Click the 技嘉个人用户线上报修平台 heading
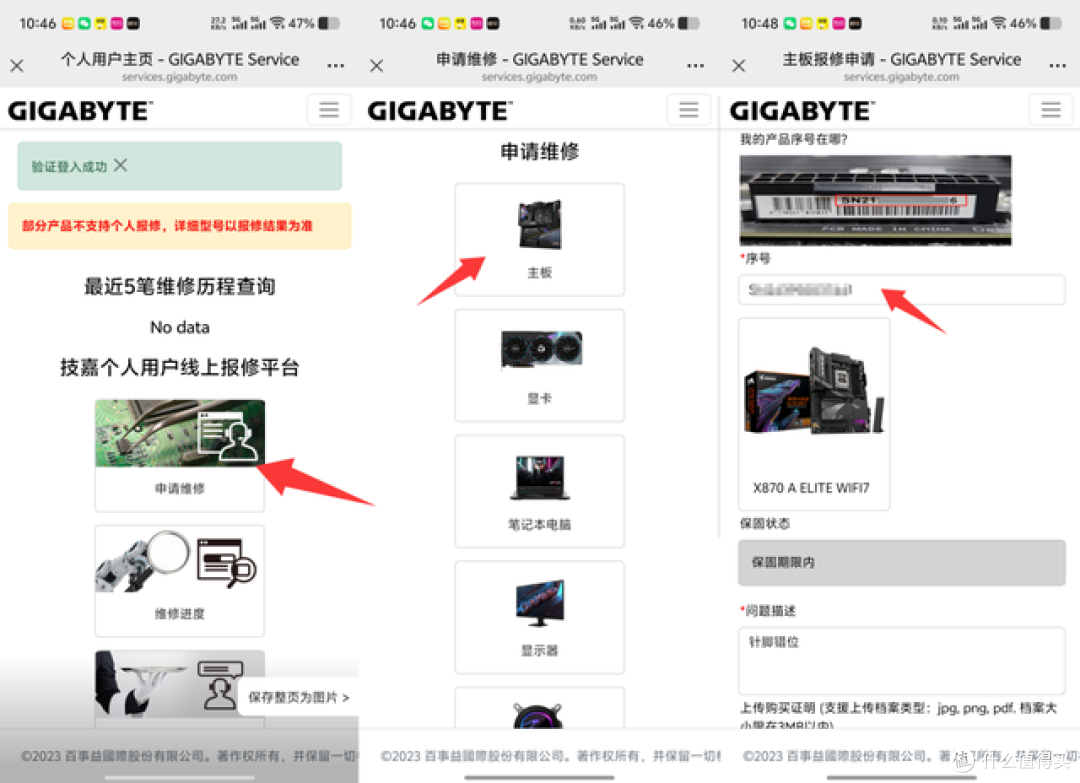Image resolution: width=1080 pixels, height=783 pixels. pyautogui.click(x=180, y=368)
